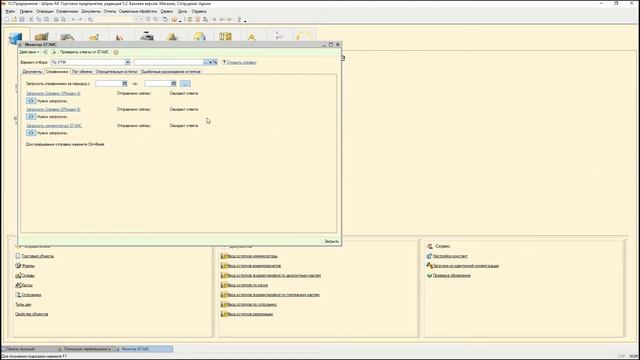This screenshot has height=360, width=640.
Task: Open calendar for the period end date
Action: [173, 83]
